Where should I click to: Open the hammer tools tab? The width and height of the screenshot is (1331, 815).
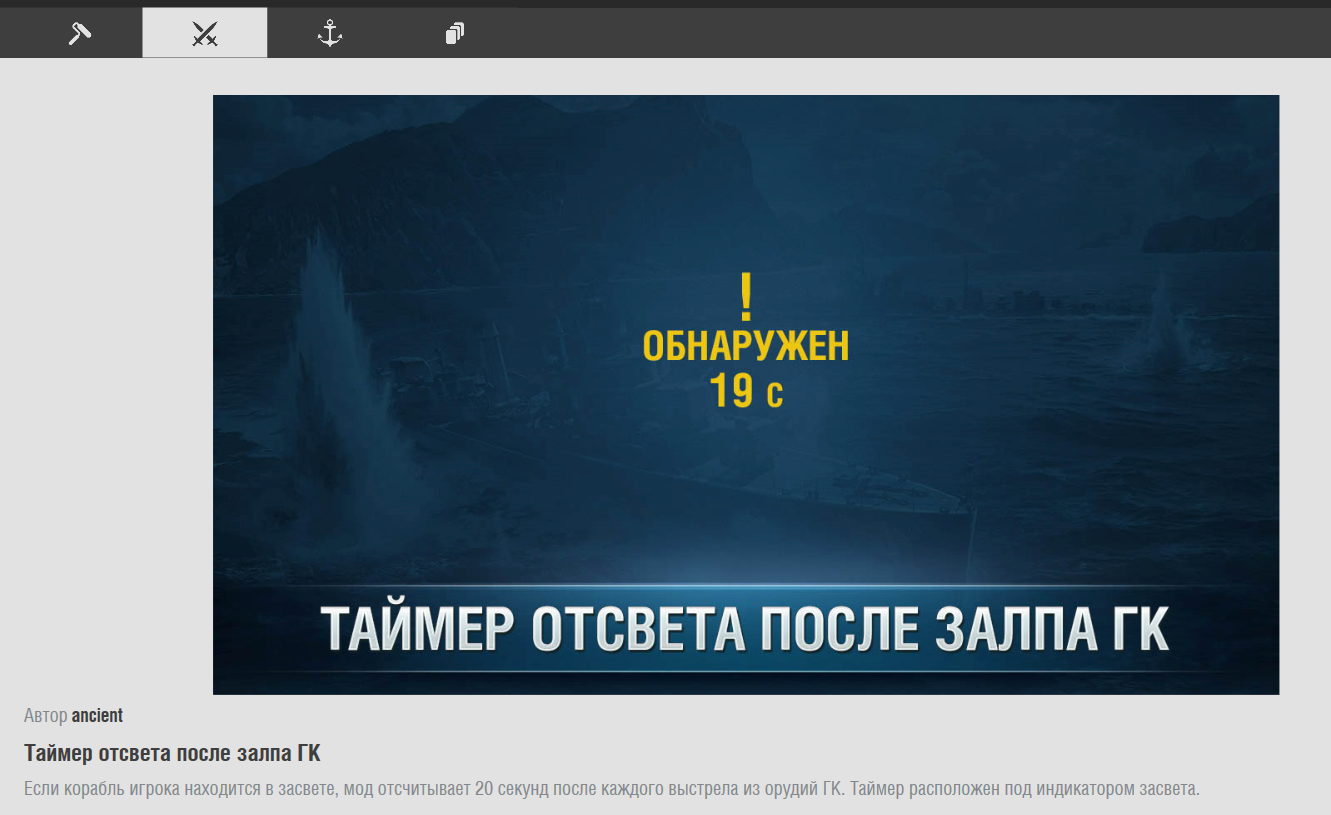pos(80,34)
